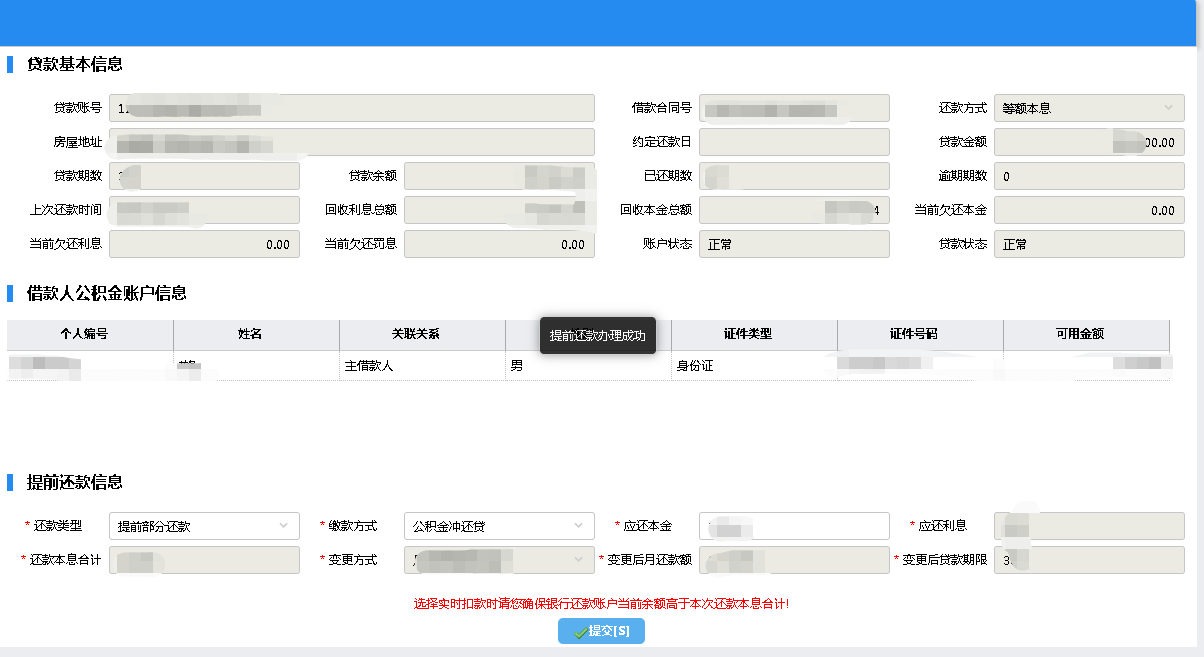1204x657 pixels.
Task: Click the 账户状态 field showing 正常
Action: click(x=794, y=244)
